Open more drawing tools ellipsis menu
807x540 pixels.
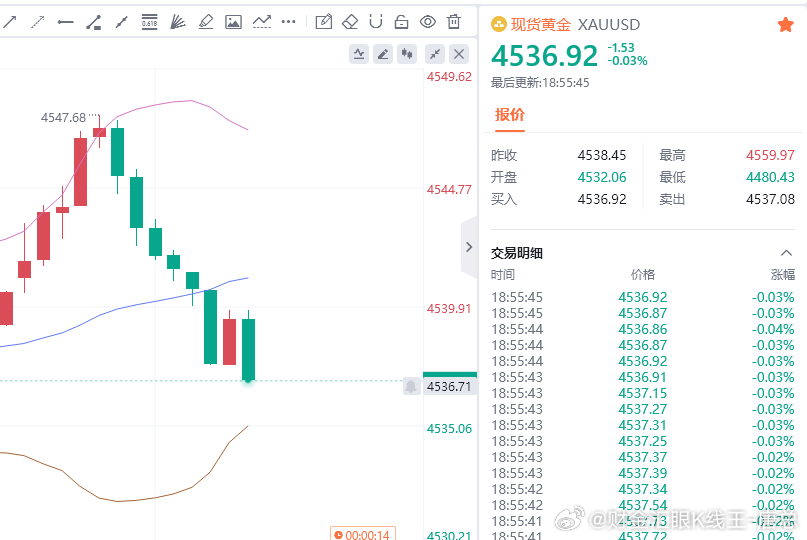point(288,22)
